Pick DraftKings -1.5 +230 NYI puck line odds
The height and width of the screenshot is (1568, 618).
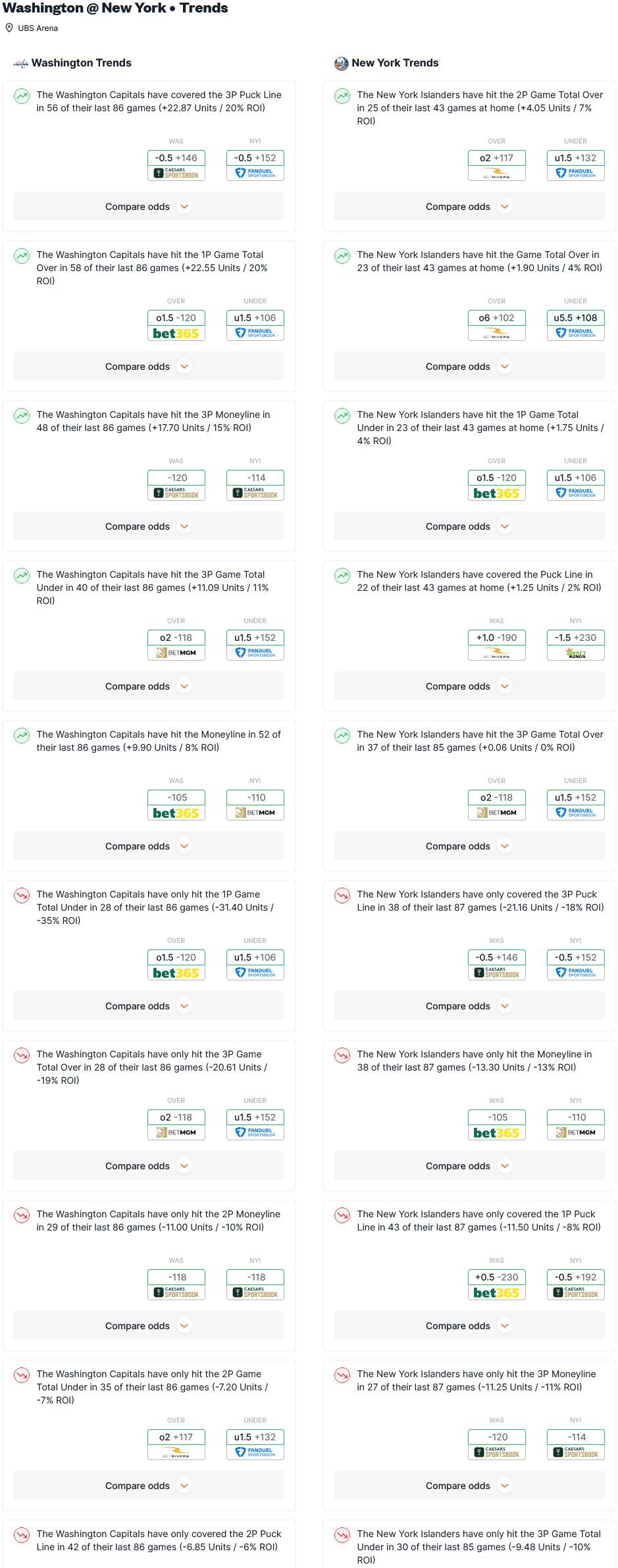pos(576,644)
